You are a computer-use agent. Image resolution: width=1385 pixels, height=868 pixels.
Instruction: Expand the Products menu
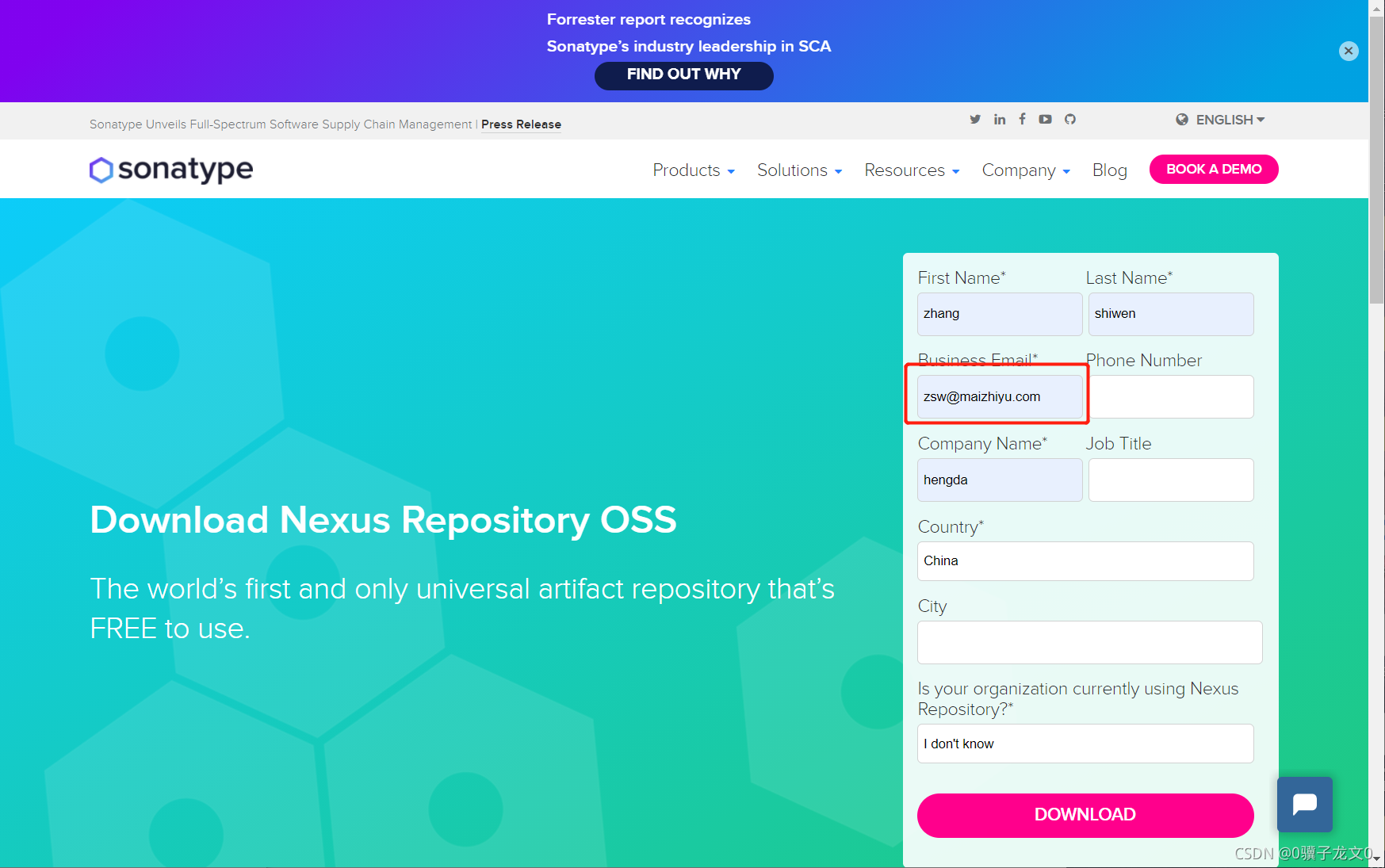694,170
